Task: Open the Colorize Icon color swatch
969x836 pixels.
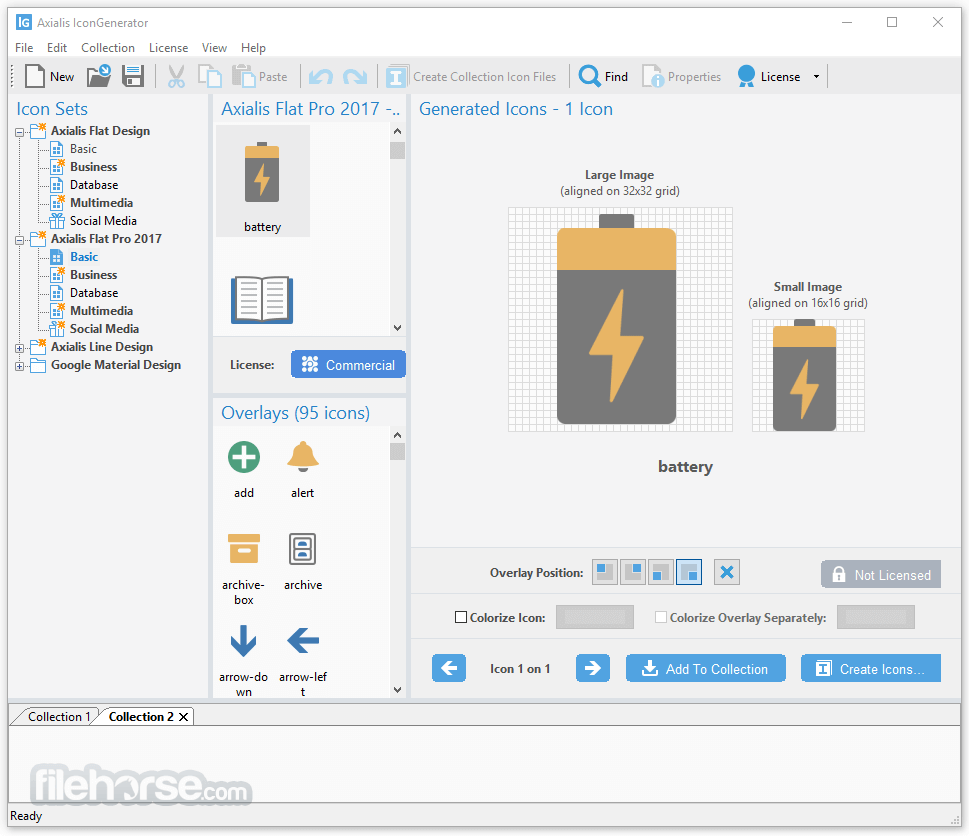Action: pyautogui.click(x=595, y=617)
